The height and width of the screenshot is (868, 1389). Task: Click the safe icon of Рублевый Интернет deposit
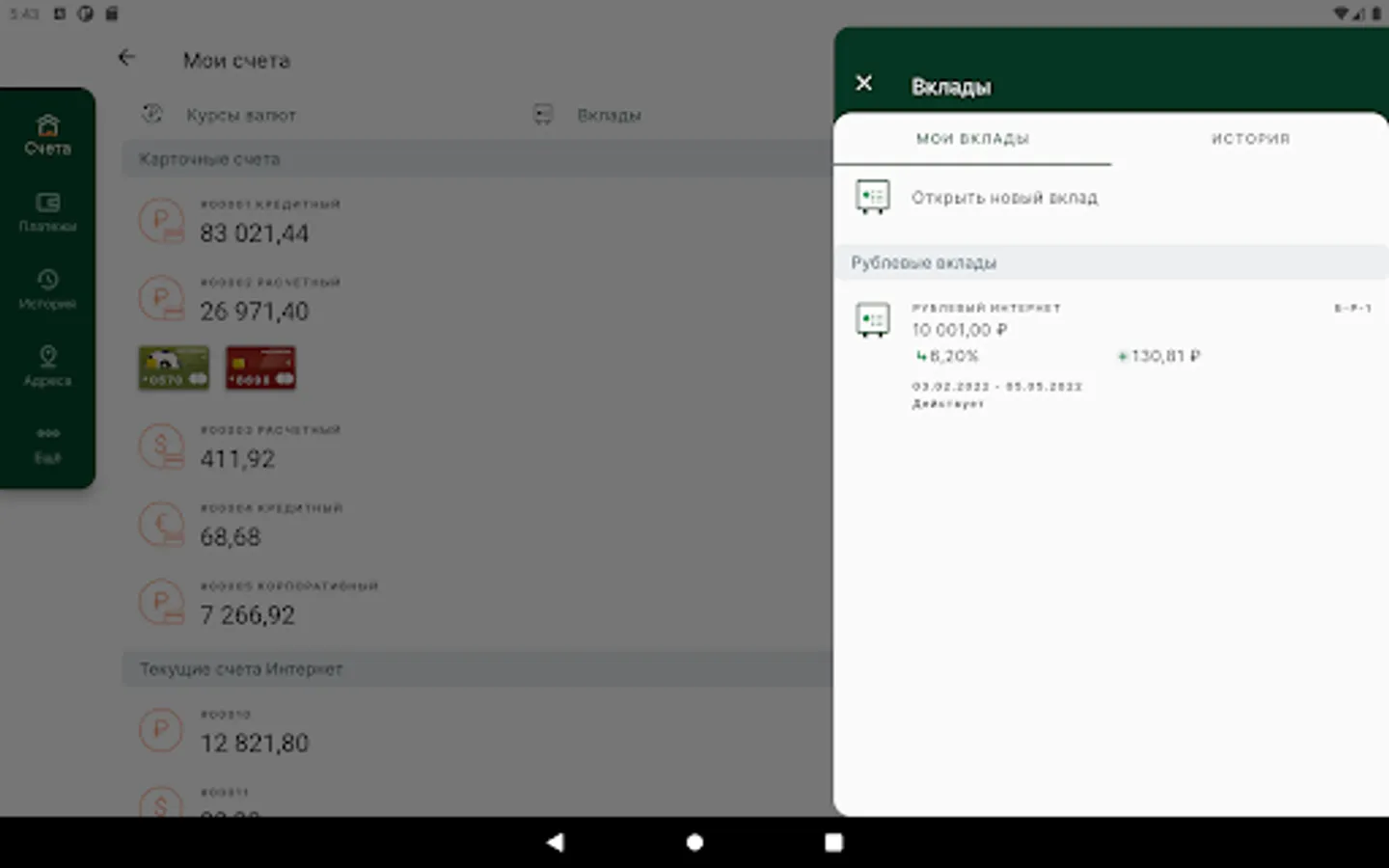tap(873, 320)
